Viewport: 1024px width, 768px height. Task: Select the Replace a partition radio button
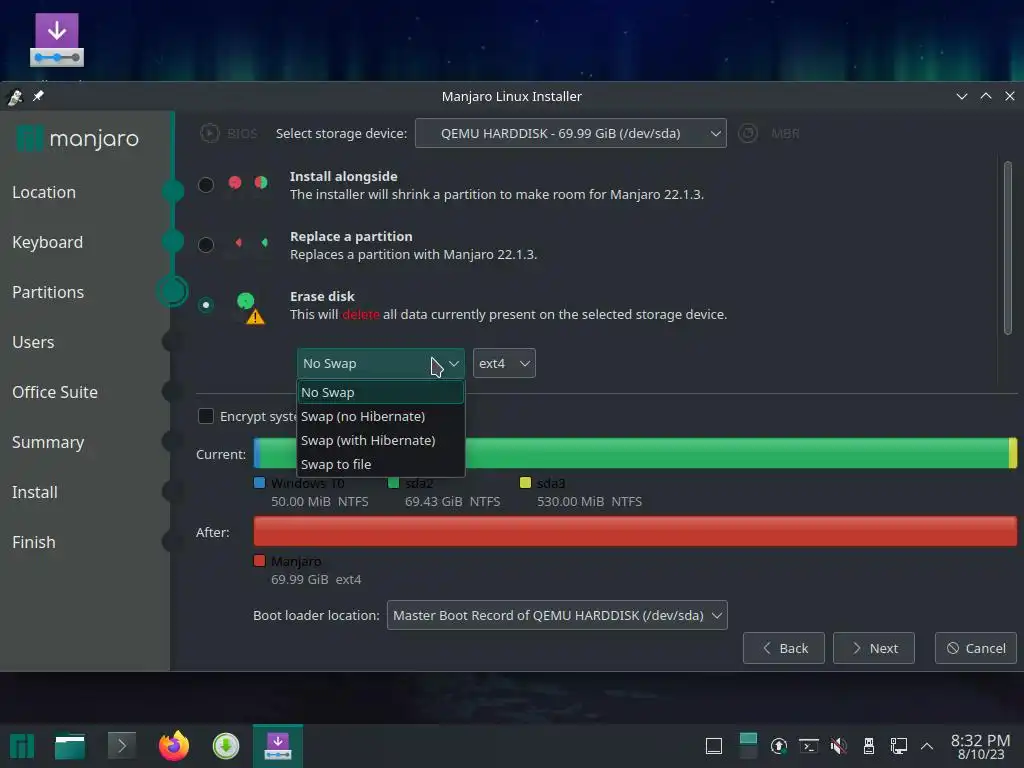pyautogui.click(x=206, y=245)
